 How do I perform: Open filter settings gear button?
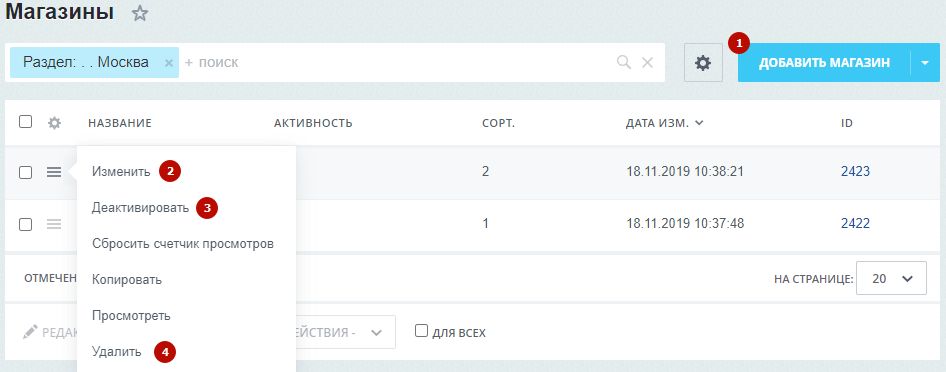point(703,62)
